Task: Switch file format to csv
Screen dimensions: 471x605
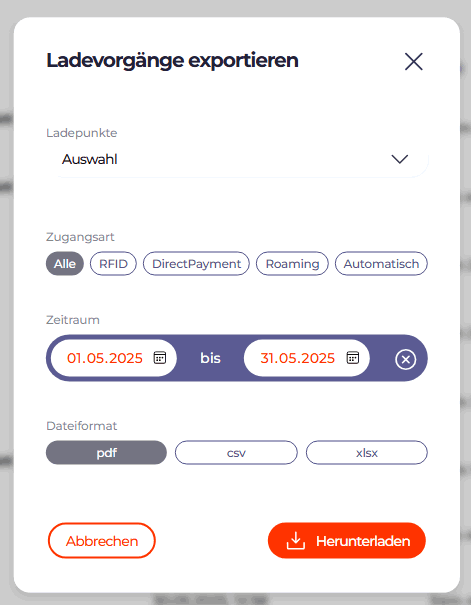Action: pyautogui.click(x=236, y=452)
